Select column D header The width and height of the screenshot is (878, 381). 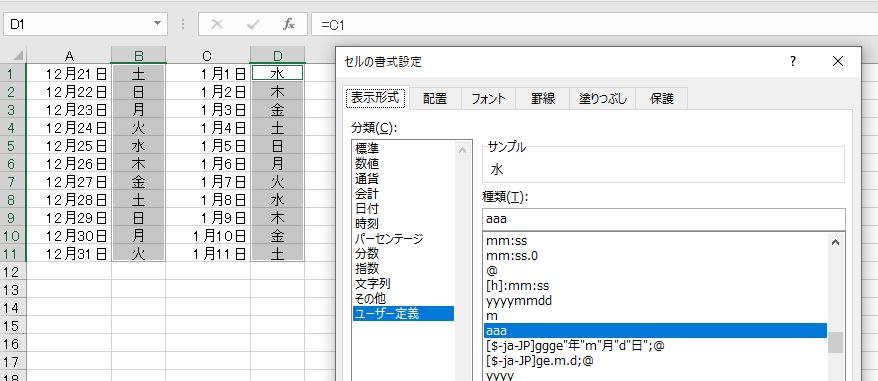tap(277, 55)
